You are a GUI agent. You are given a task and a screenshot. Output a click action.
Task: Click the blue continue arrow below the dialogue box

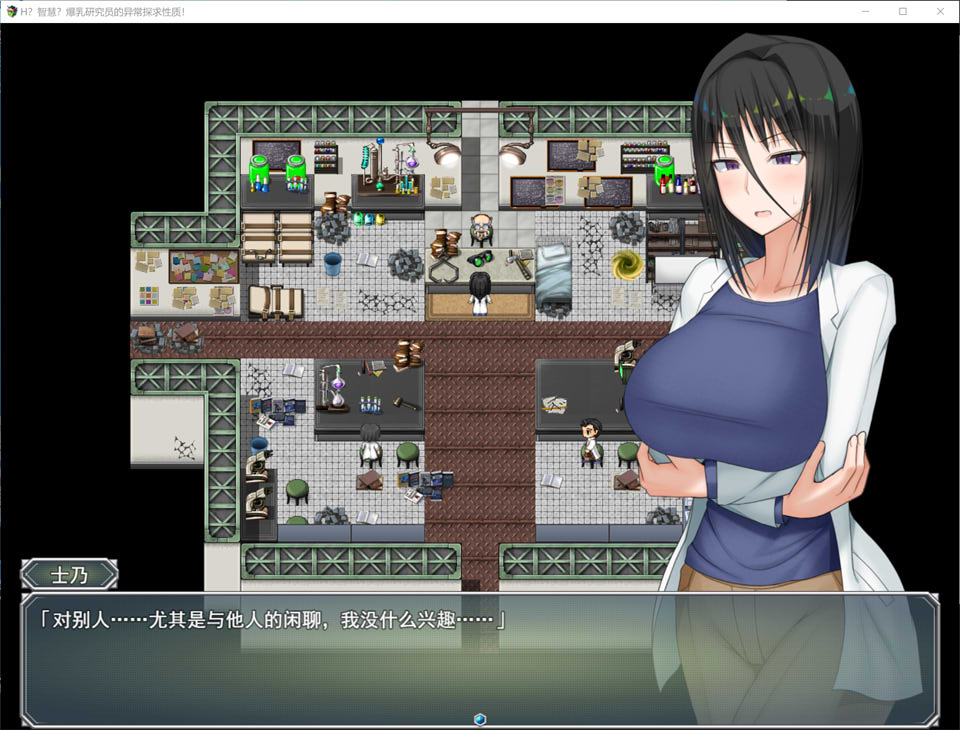[x=480, y=717]
